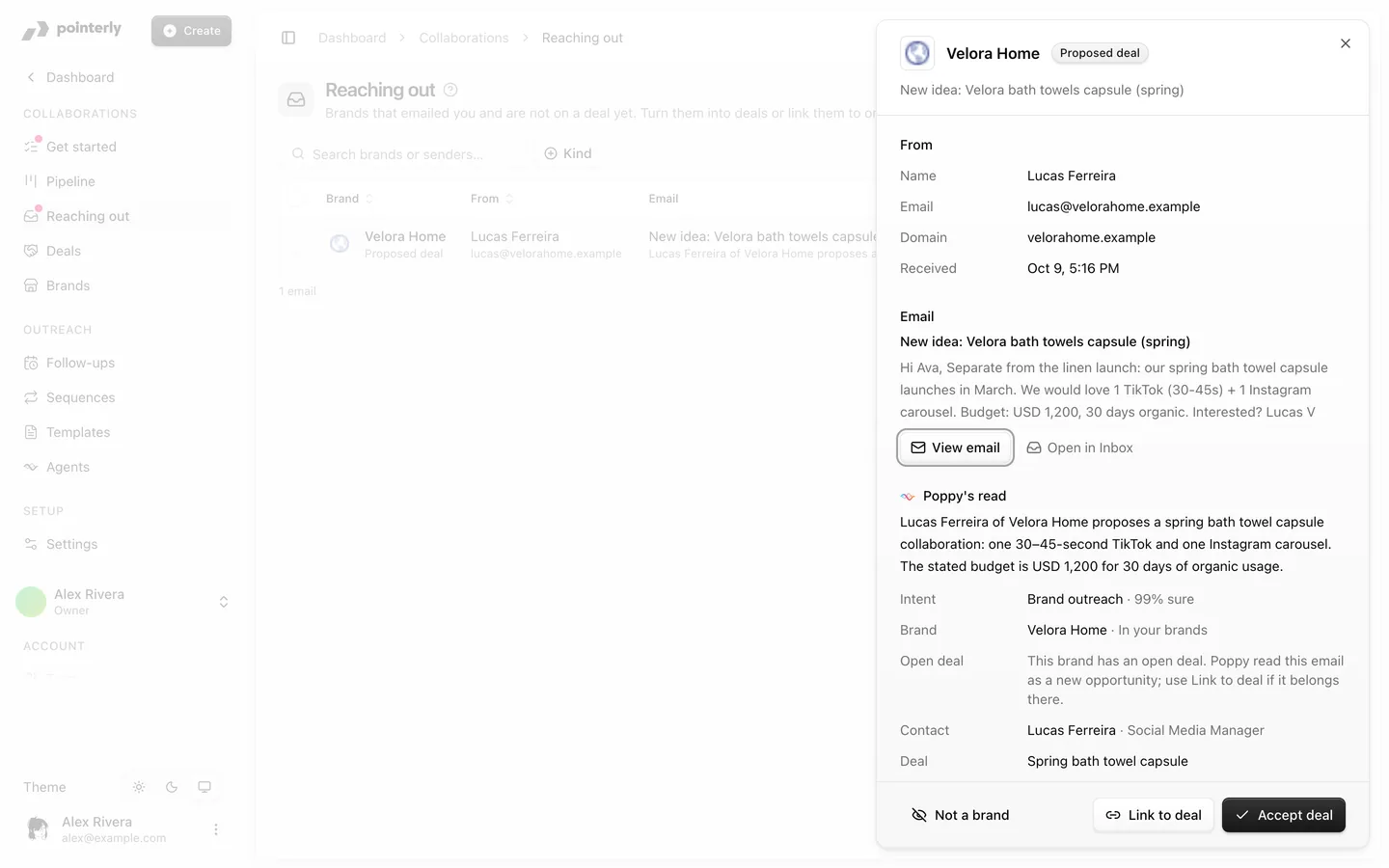Click the Proposed deal badge

click(x=1100, y=53)
